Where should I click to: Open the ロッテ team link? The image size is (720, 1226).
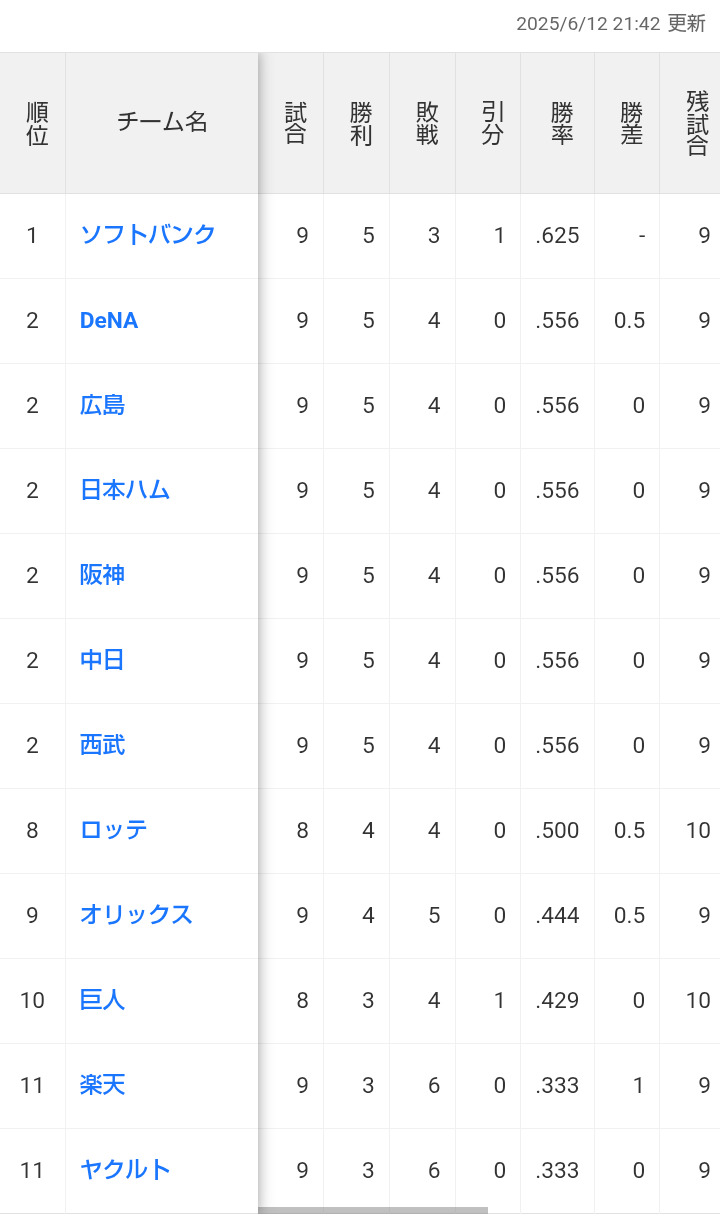(x=114, y=830)
